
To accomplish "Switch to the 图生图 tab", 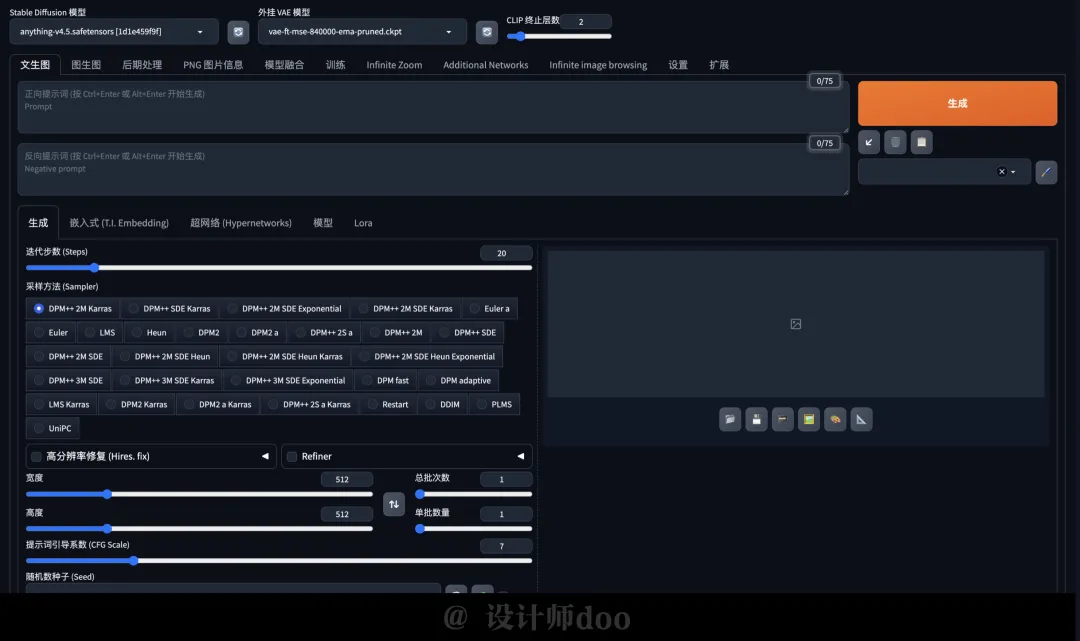I will coord(86,65).
